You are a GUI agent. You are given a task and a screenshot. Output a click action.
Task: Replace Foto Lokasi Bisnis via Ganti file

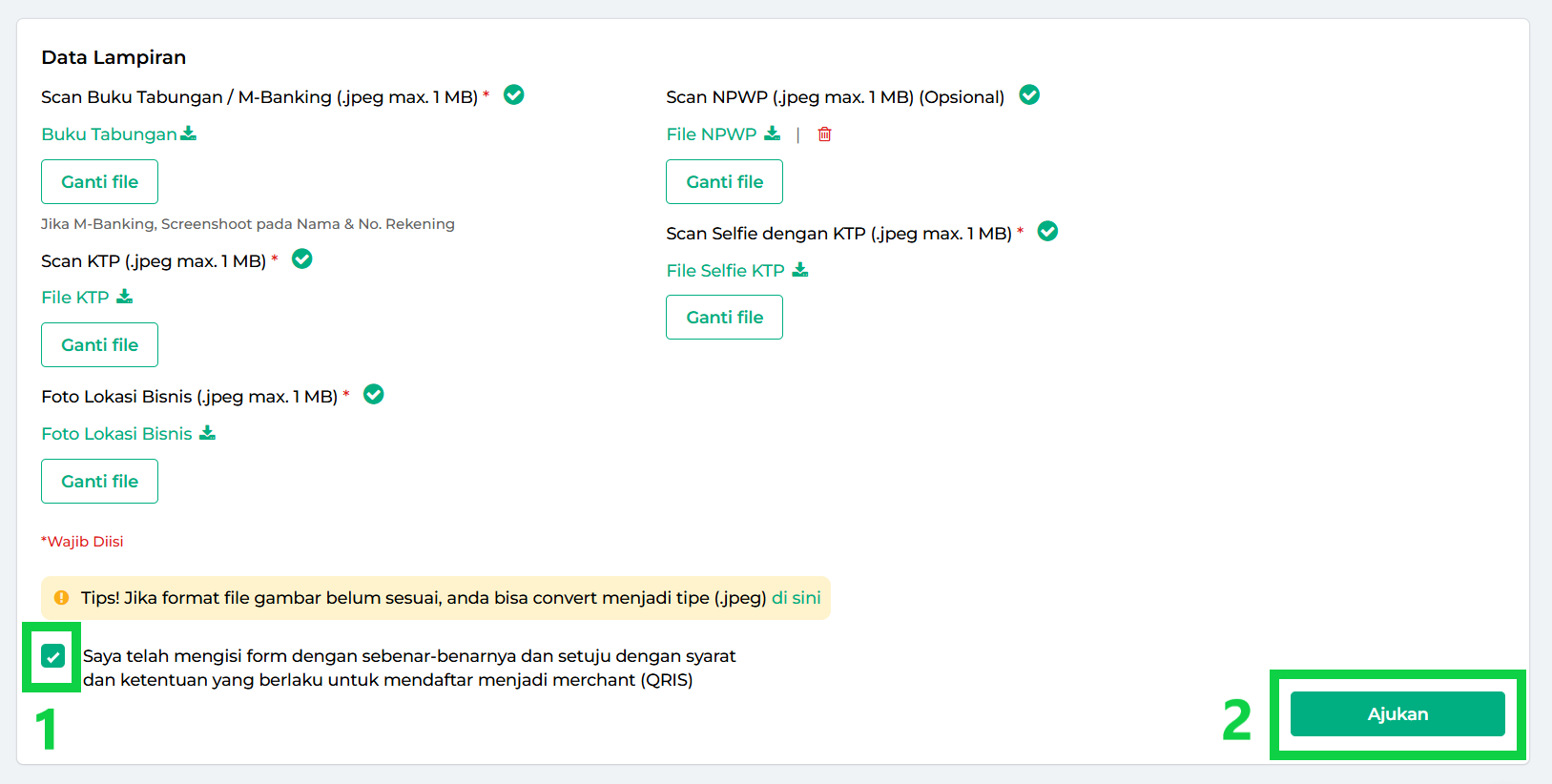click(x=99, y=481)
